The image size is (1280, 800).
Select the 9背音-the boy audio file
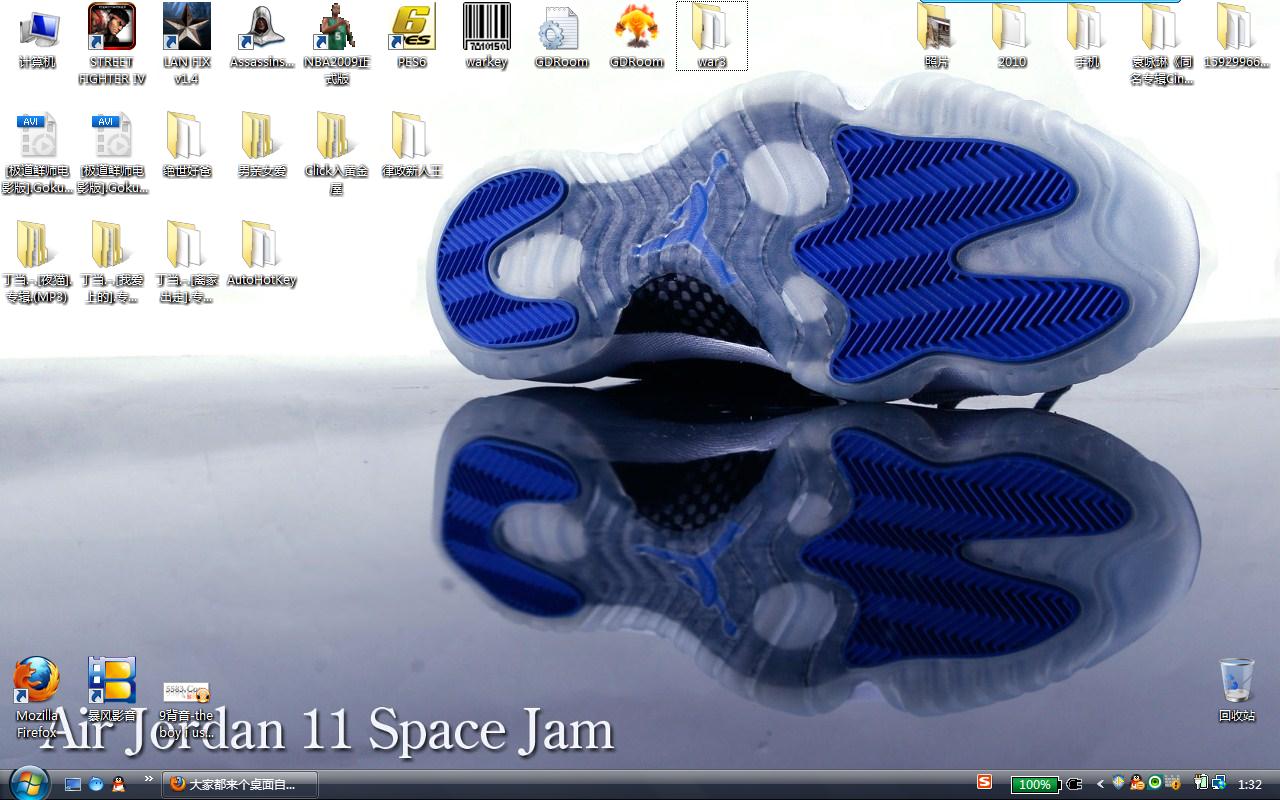tap(187, 710)
